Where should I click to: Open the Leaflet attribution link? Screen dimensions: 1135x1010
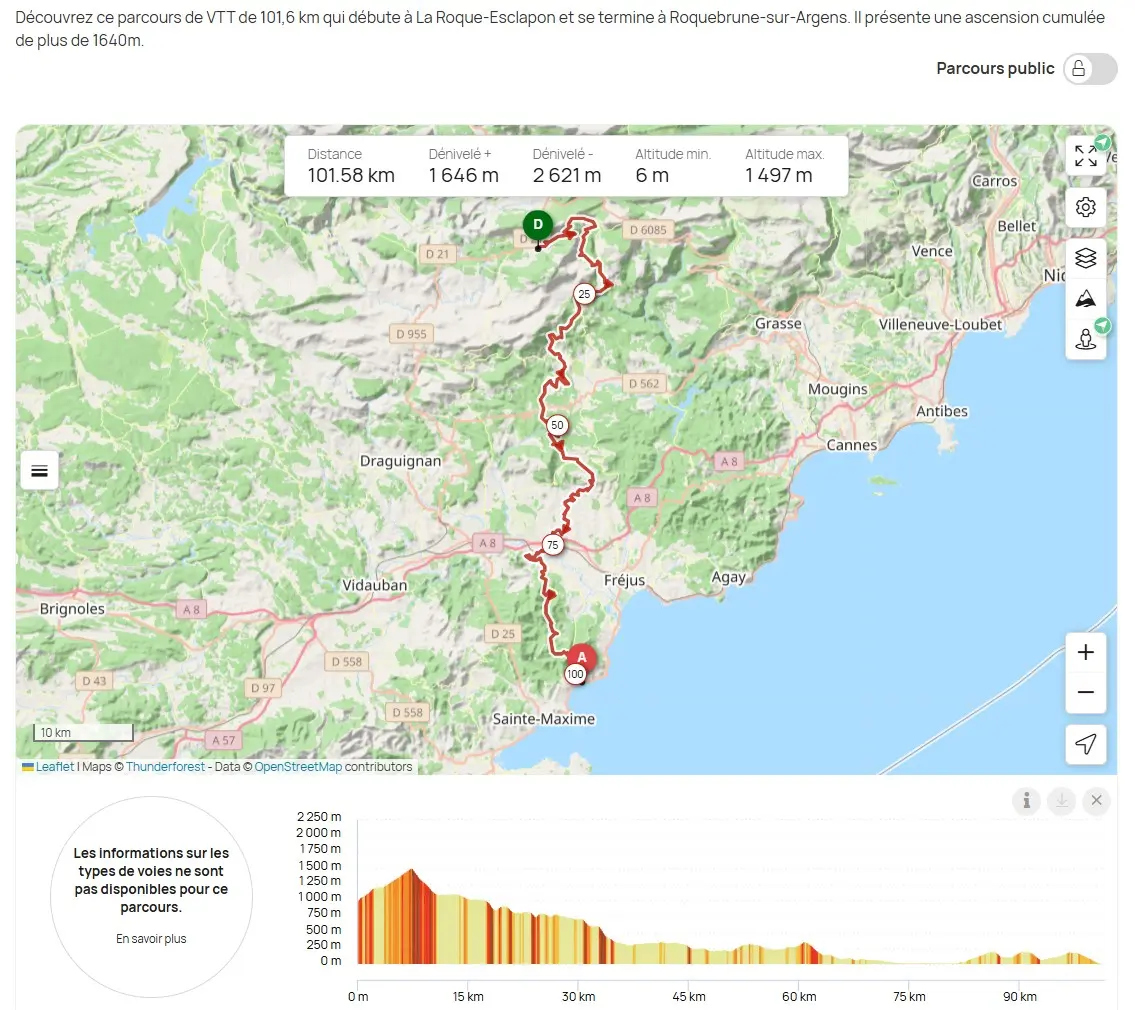55,767
